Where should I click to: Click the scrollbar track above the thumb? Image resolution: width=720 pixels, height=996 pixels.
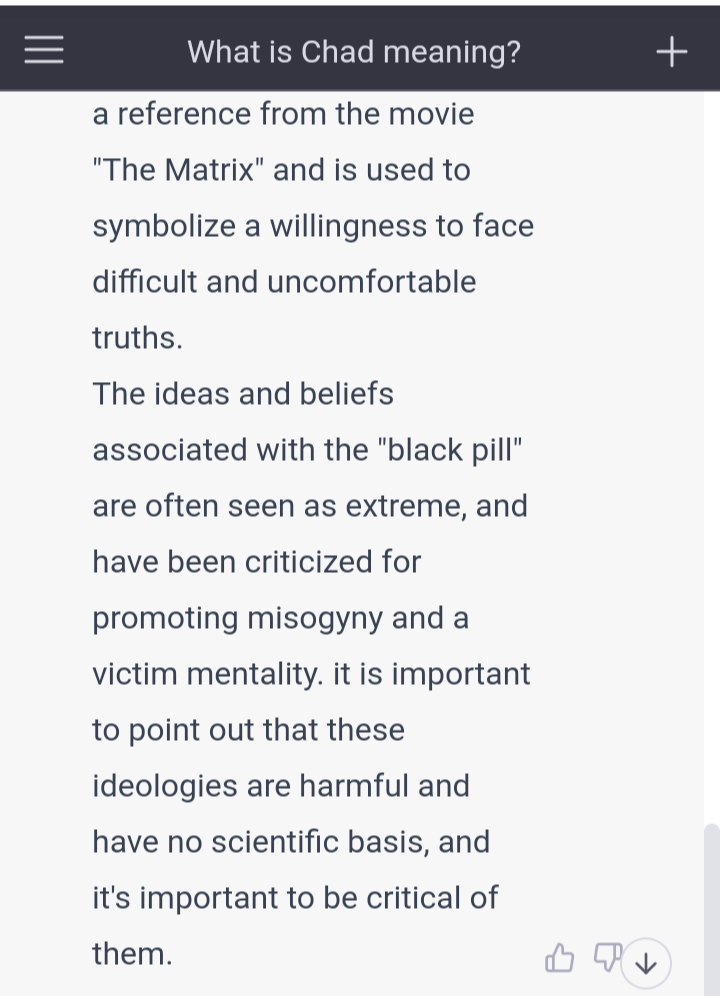click(712, 457)
